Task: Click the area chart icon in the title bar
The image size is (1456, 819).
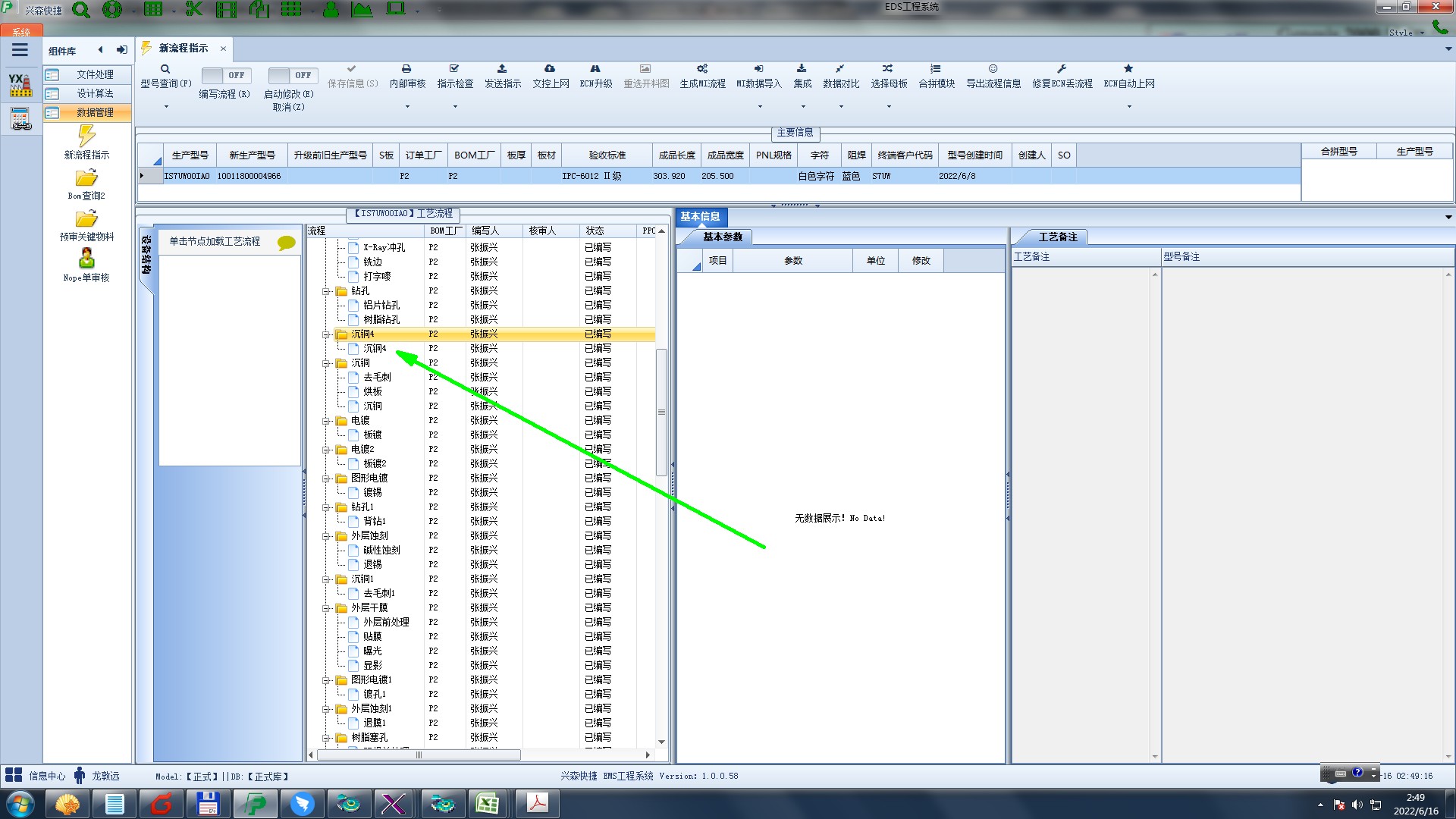Action: coord(362,10)
